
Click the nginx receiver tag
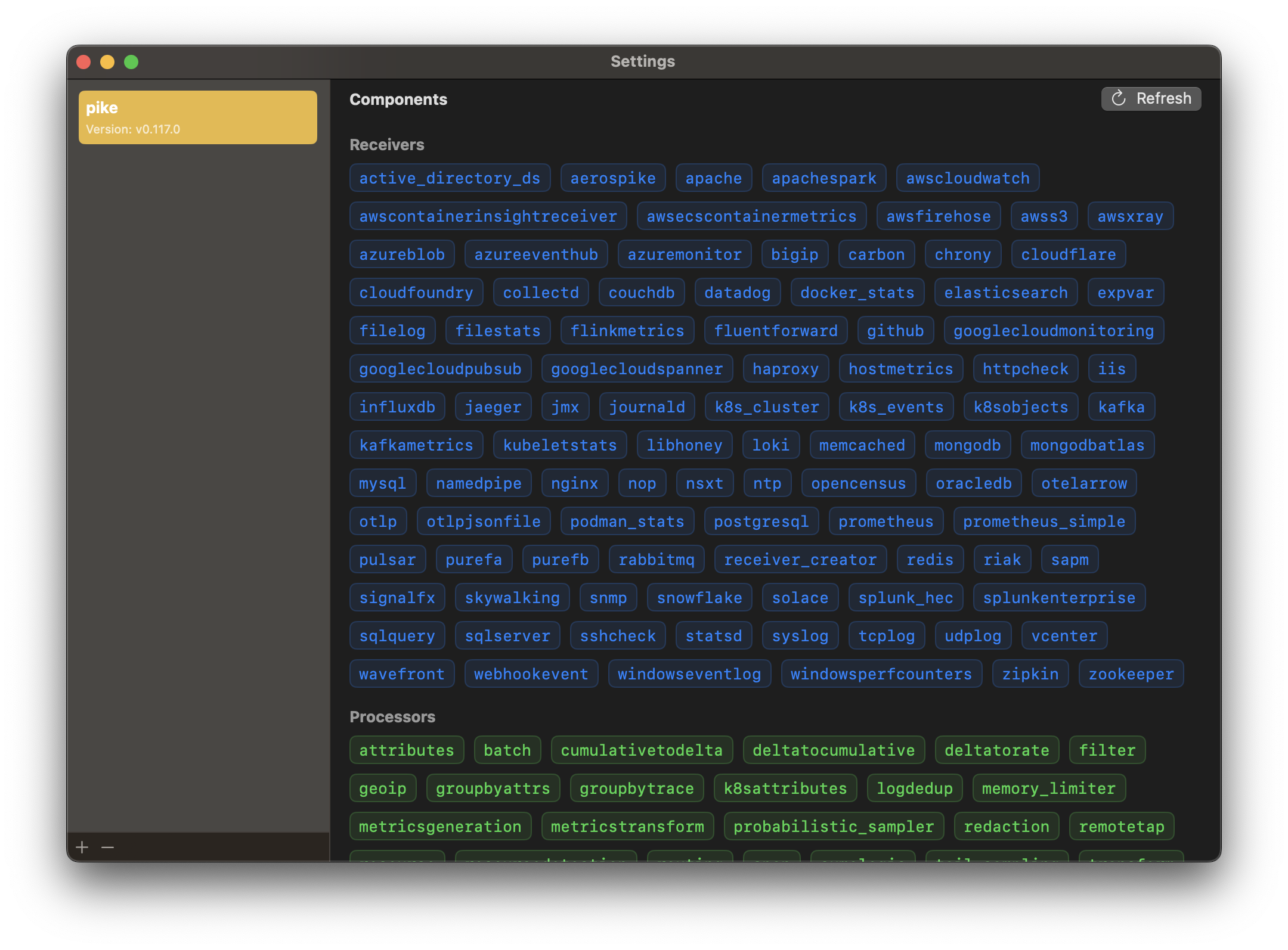point(575,483)
